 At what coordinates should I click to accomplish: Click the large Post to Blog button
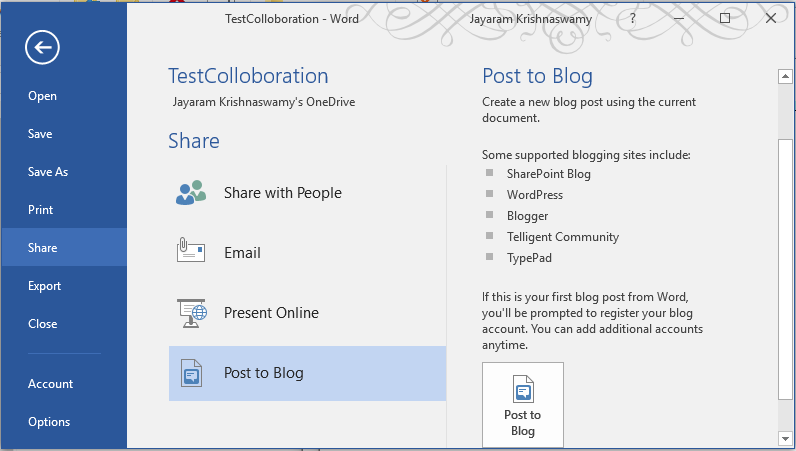click(x=523, y=405)
